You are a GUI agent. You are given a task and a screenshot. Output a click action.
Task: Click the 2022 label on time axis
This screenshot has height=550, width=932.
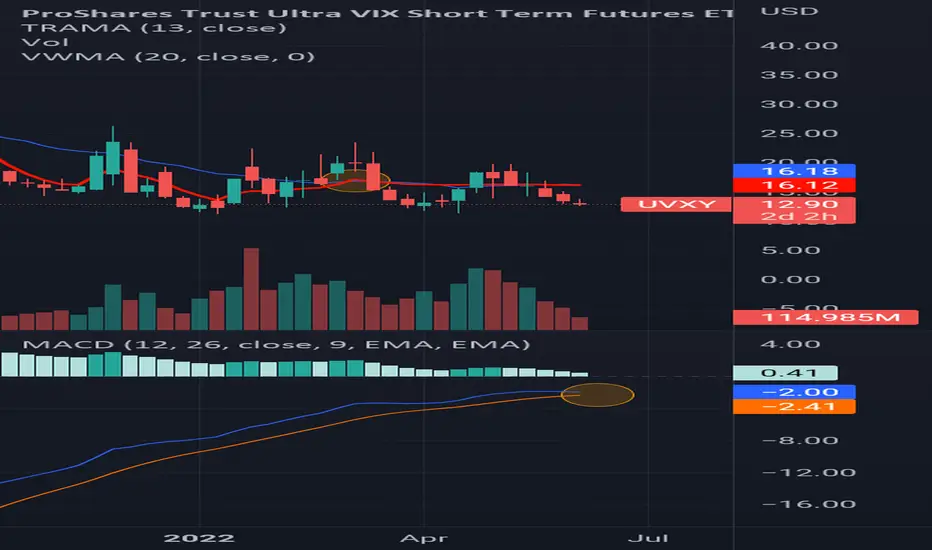point(199,539)
